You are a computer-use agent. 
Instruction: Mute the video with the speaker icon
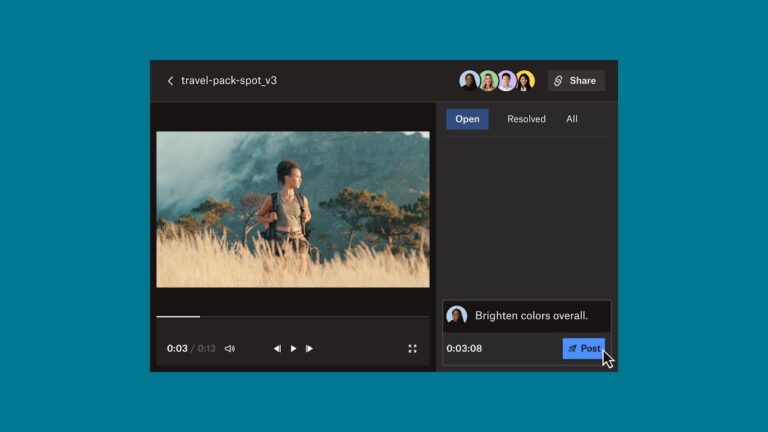230,349
